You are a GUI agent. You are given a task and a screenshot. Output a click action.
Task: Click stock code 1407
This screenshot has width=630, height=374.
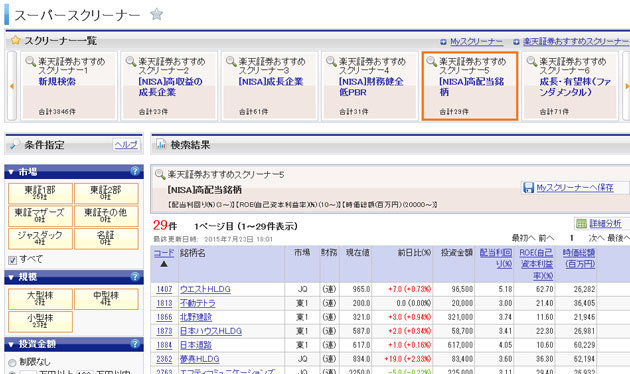point(164,289)
